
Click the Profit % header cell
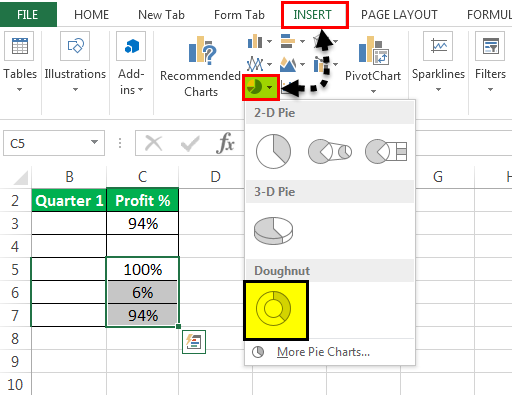pyautogui.click(x=143, y=200)
